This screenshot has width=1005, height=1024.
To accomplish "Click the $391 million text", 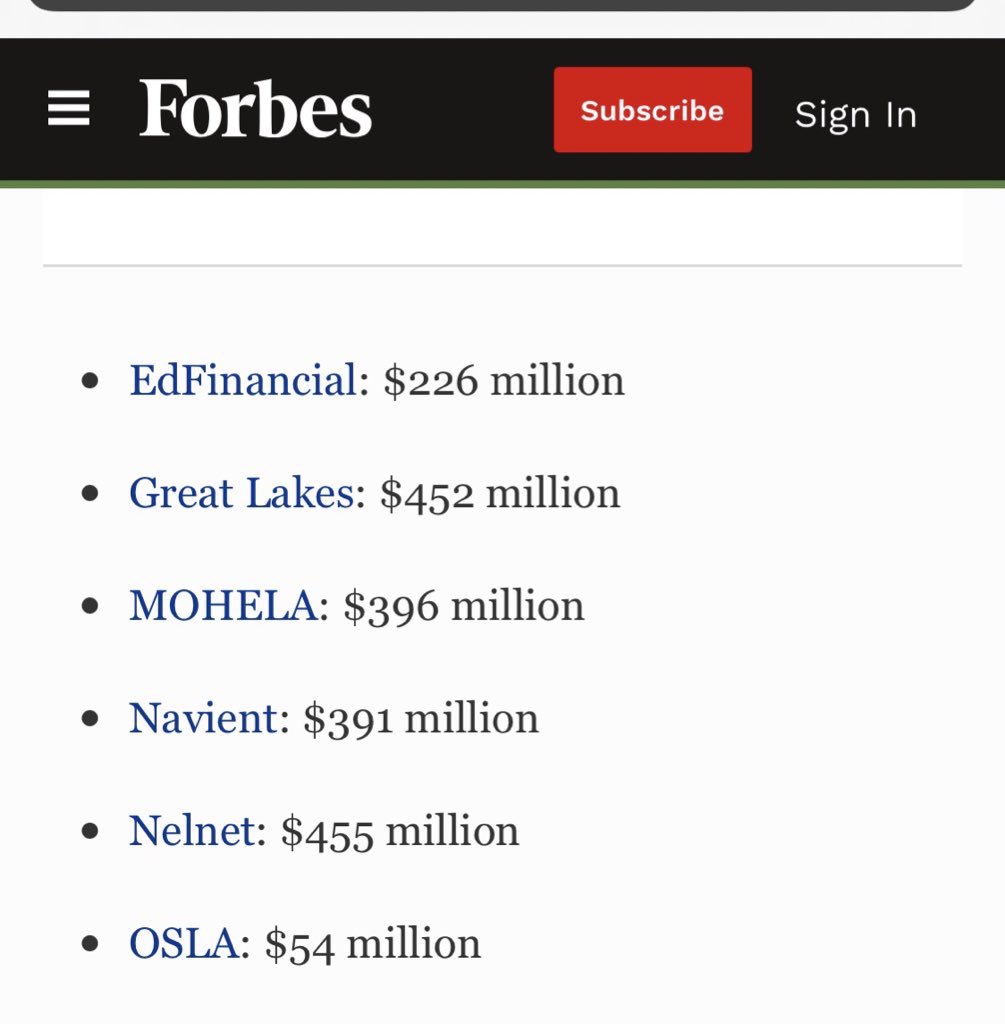I will (421, 720).
